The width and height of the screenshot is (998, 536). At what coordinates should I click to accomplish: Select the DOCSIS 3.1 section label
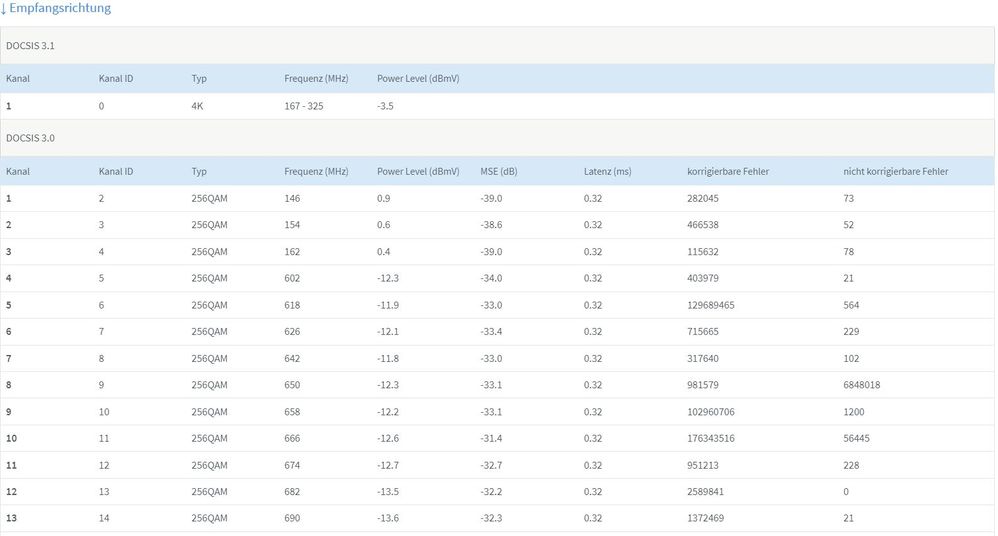click(31, 46)
